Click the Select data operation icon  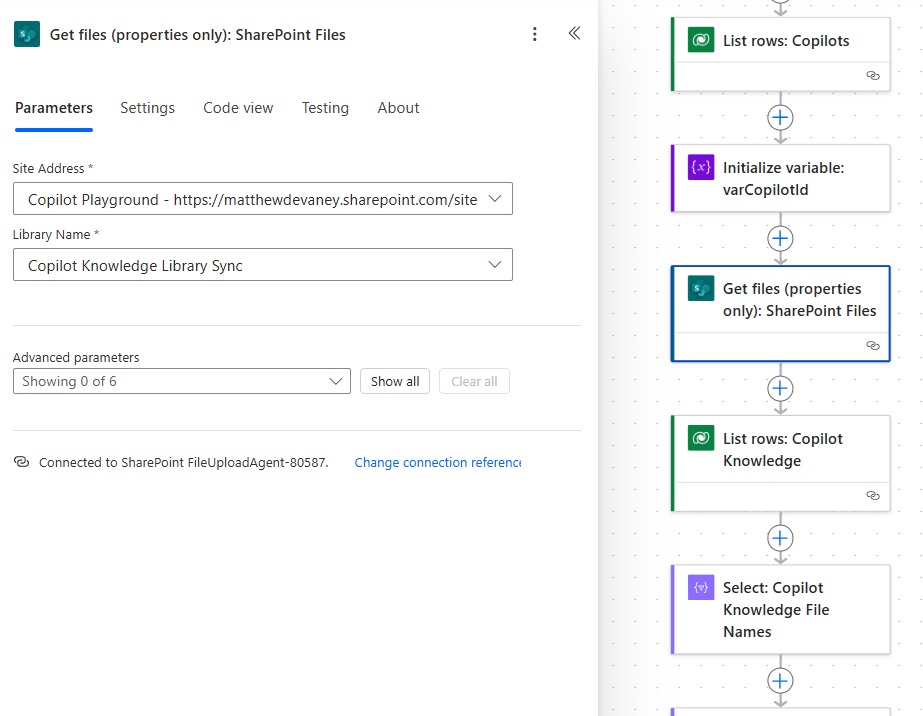(x=700, y=588)
